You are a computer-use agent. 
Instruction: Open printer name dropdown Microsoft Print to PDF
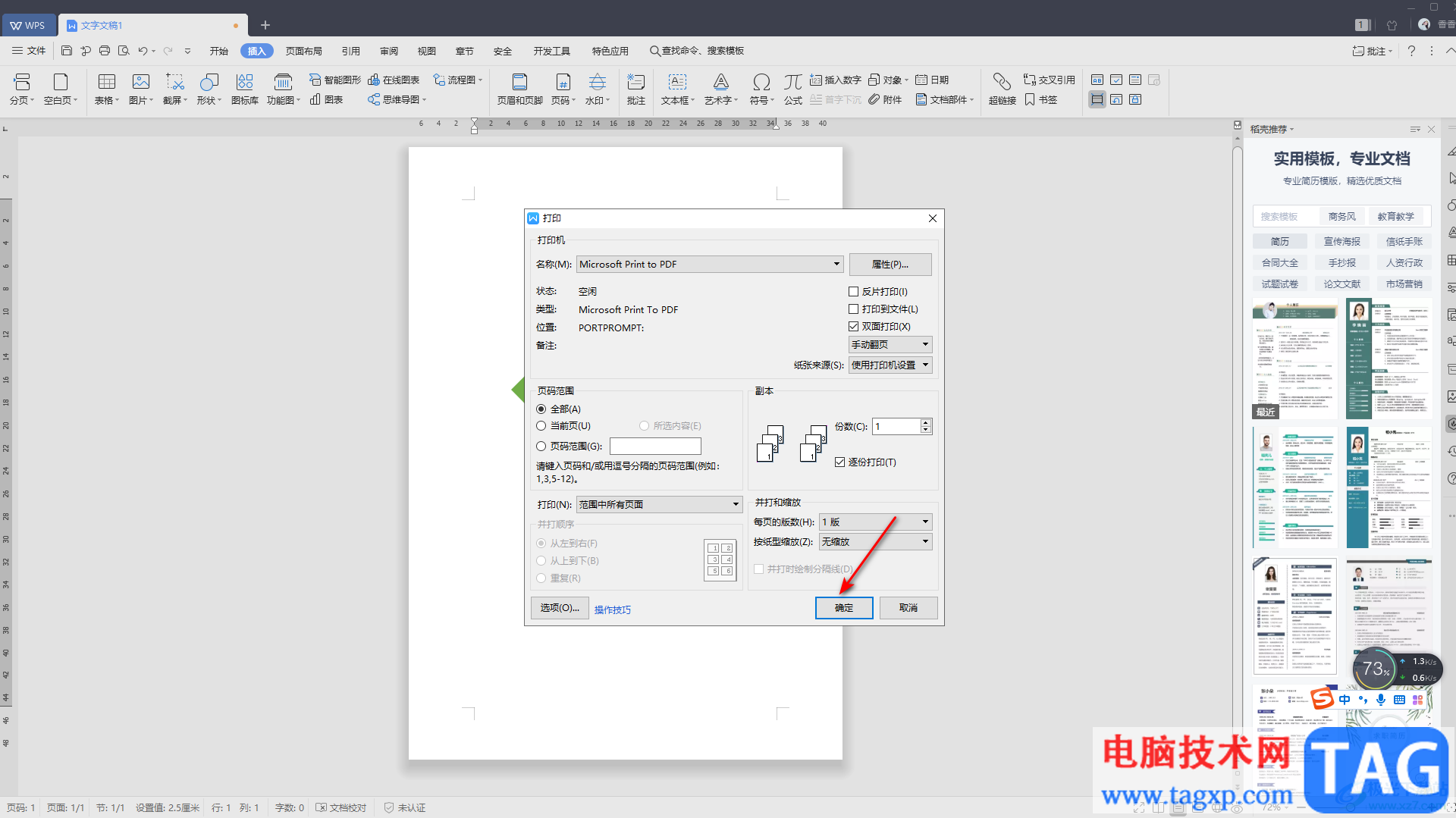(710, 264)
